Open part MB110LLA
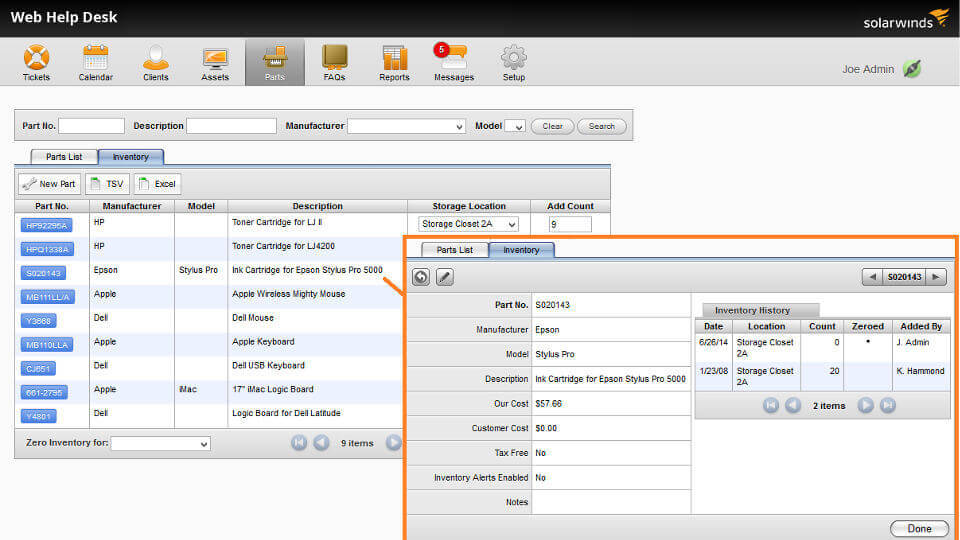This screenshot has width=960, height=540. click(x=47, y=345)
